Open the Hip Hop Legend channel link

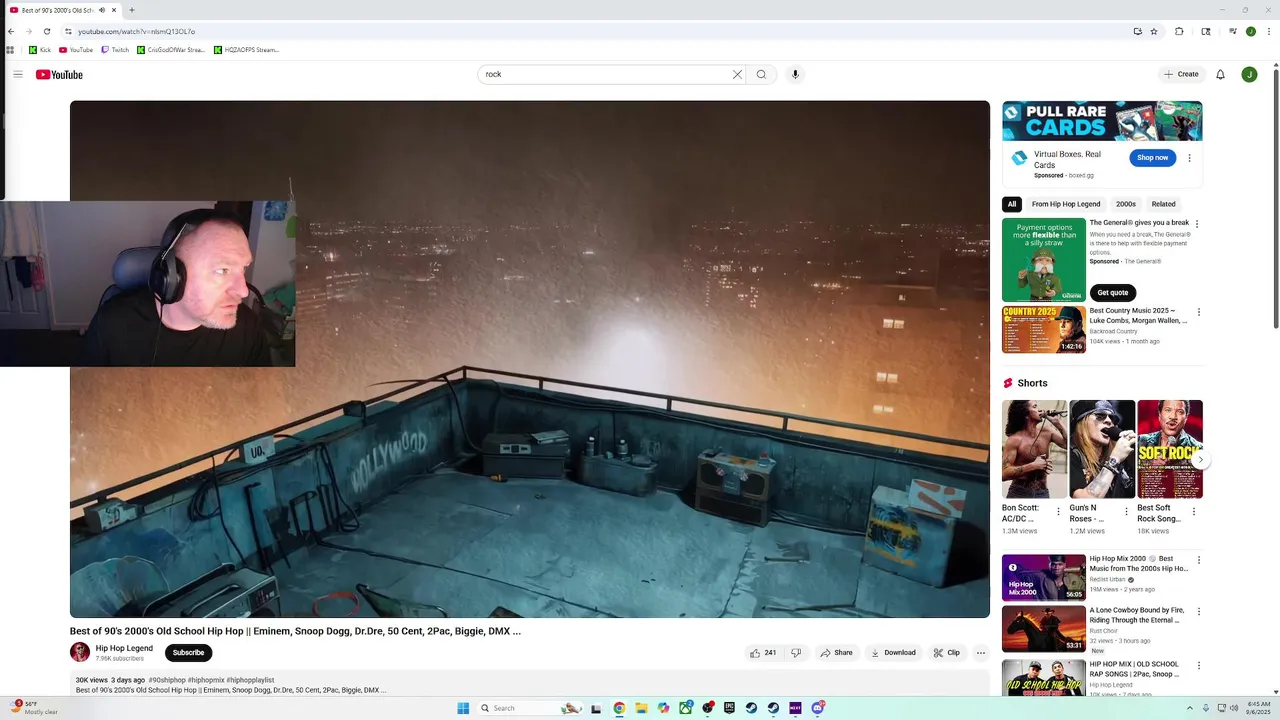pos(124,648)
